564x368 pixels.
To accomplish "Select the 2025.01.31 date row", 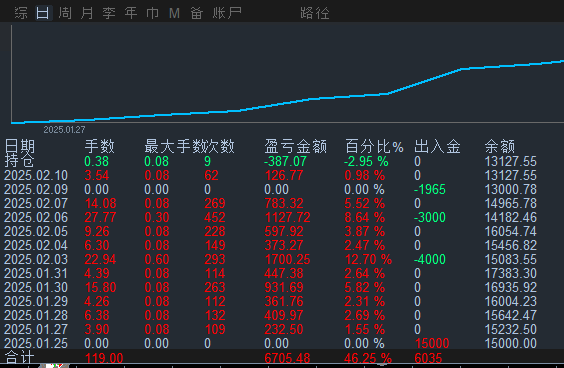I will [x=36, y=274].
